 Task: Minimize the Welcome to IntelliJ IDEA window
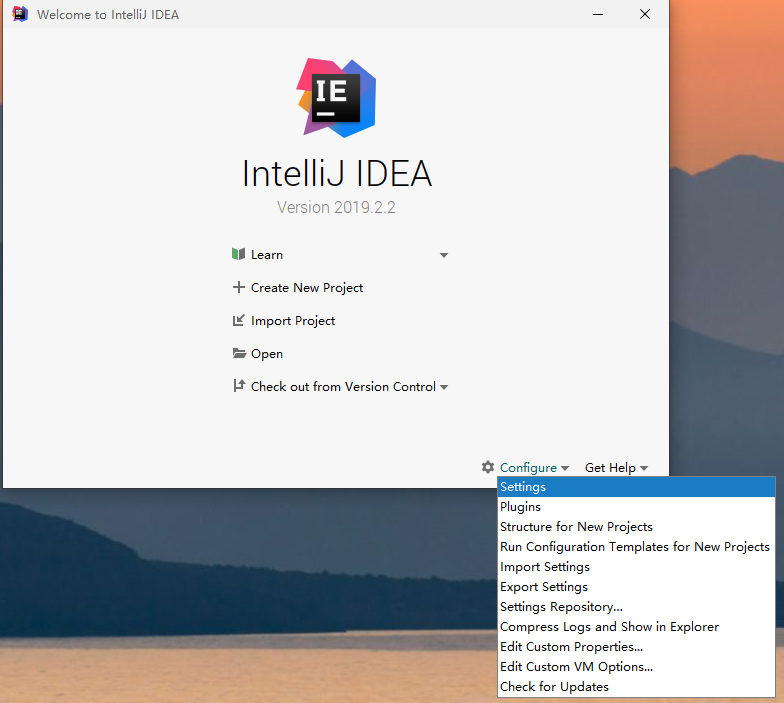(598, 15)
